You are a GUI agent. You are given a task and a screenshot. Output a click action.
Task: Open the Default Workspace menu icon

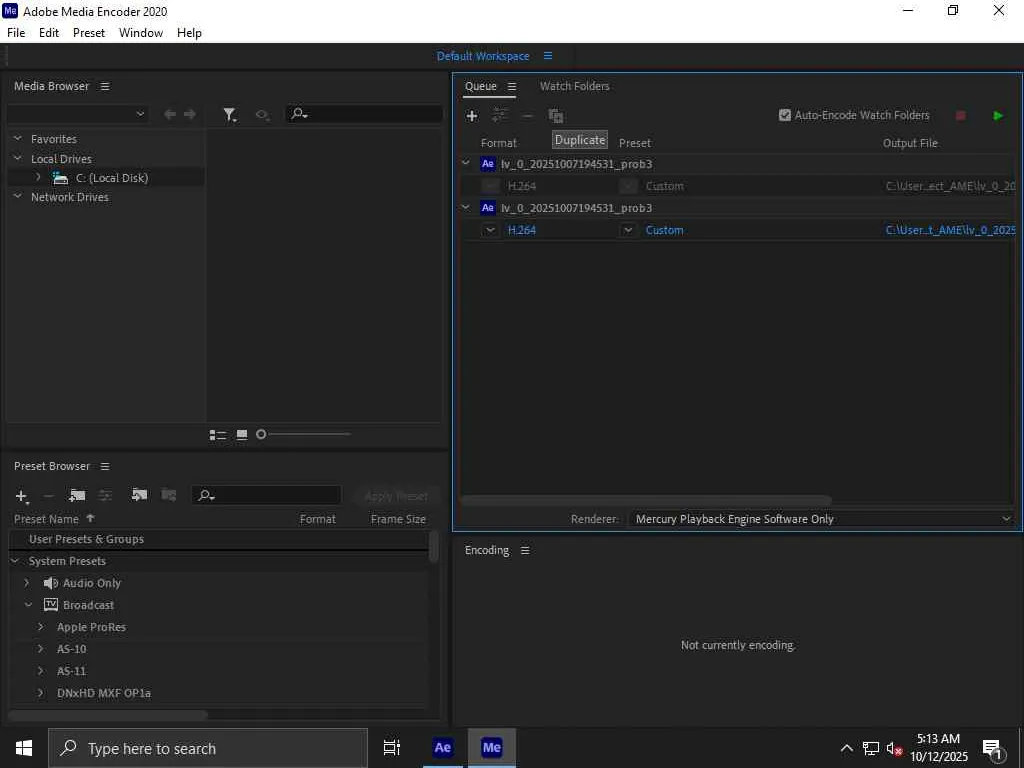coord(548,56)
